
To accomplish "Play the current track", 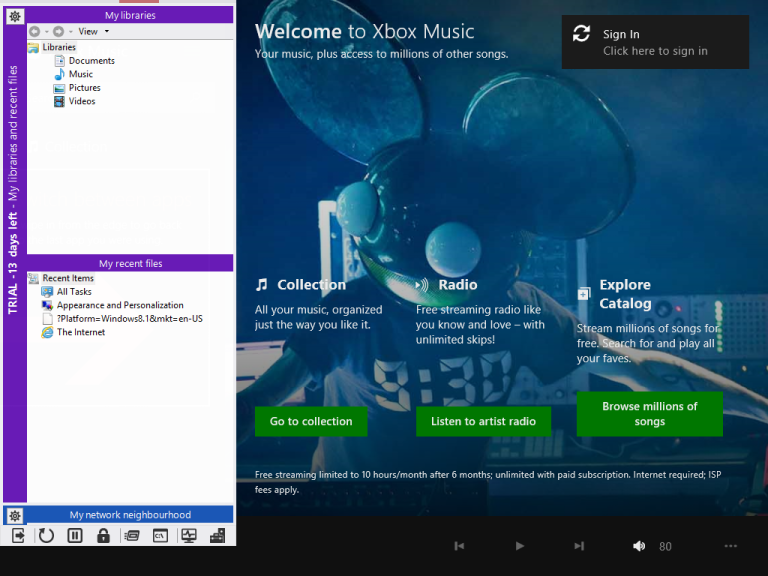I will pyautogui.click(x=520, y=546).
